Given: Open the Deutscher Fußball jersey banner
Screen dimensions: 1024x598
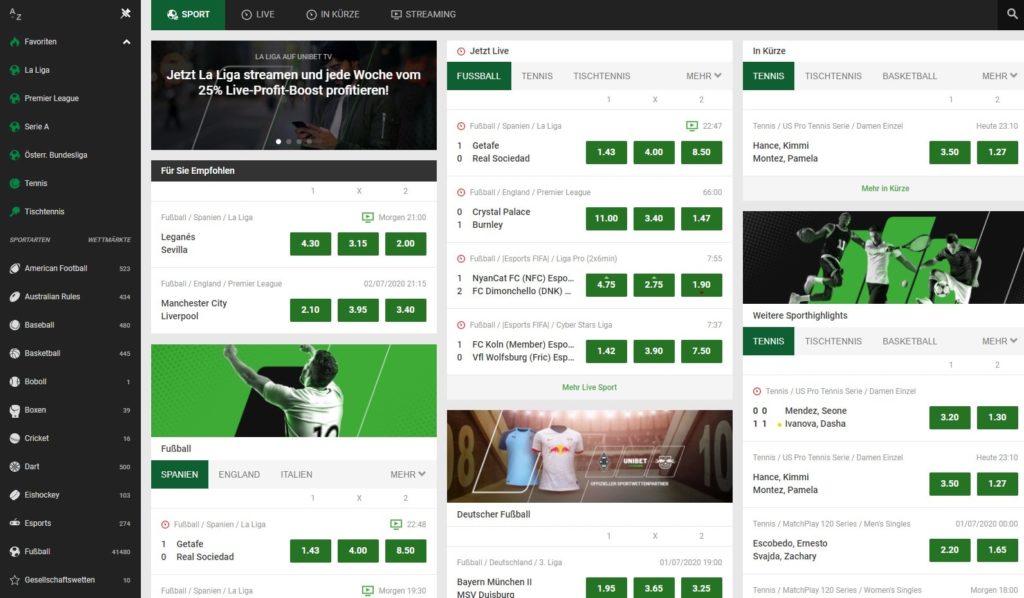Looking at the screenshot, I should pos(590,456).
